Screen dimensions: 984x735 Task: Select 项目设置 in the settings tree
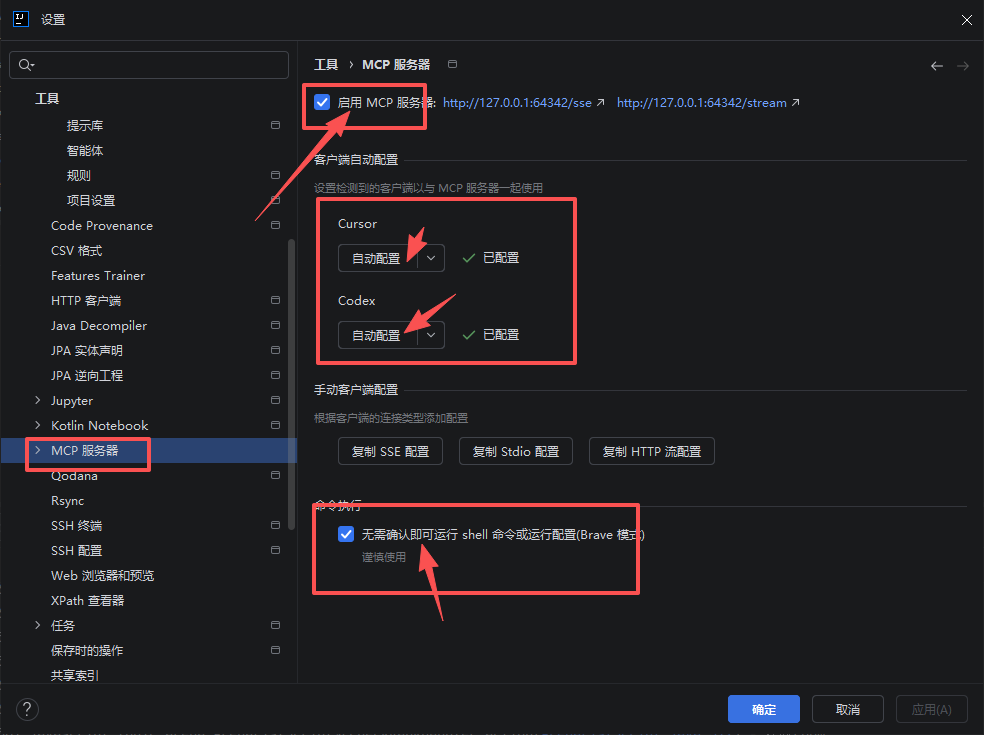click(91, 201)
